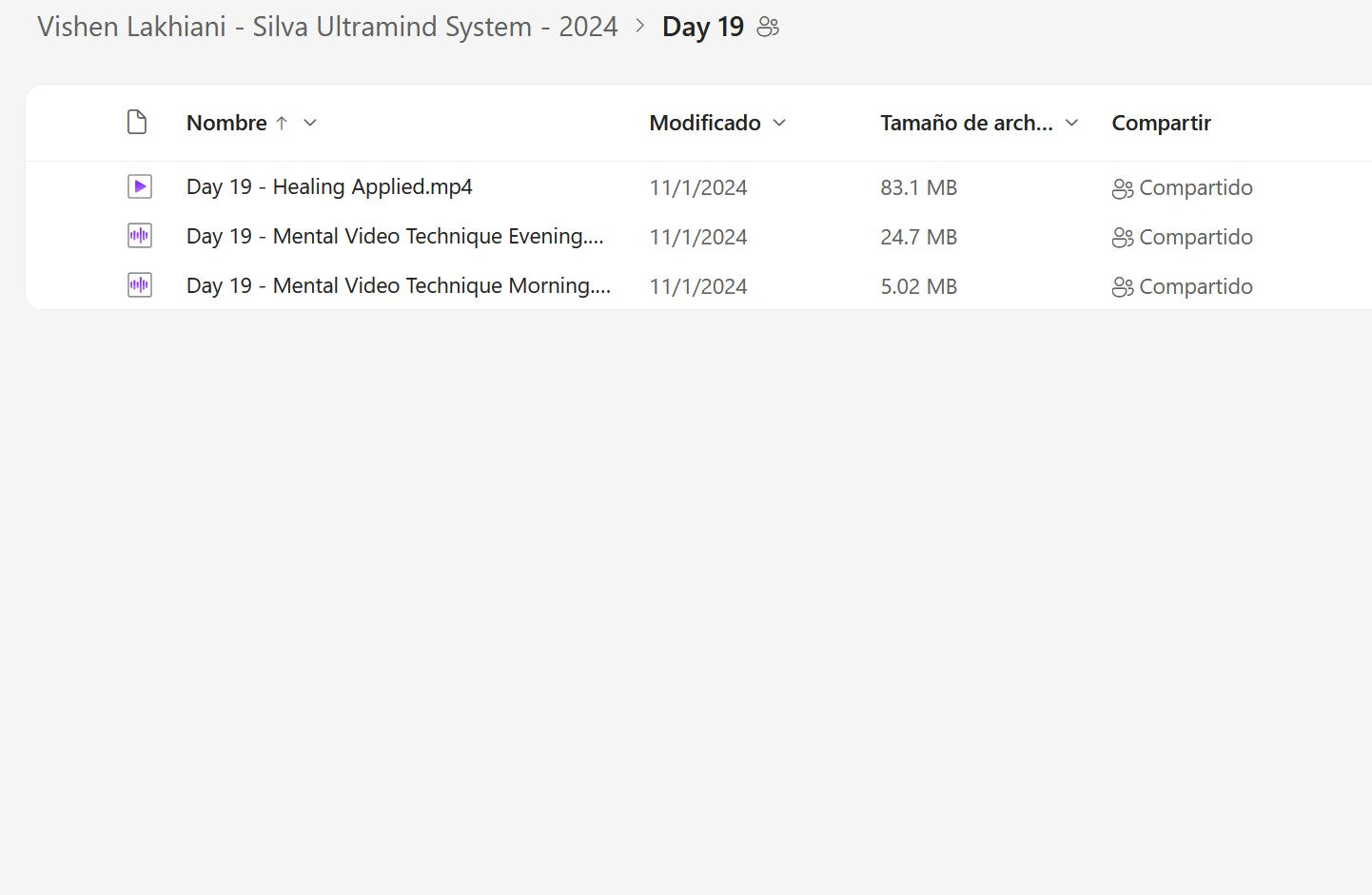This screenshot has width=1372, height=895.
Task: Click the Compartir column header
Action: 1161,123
